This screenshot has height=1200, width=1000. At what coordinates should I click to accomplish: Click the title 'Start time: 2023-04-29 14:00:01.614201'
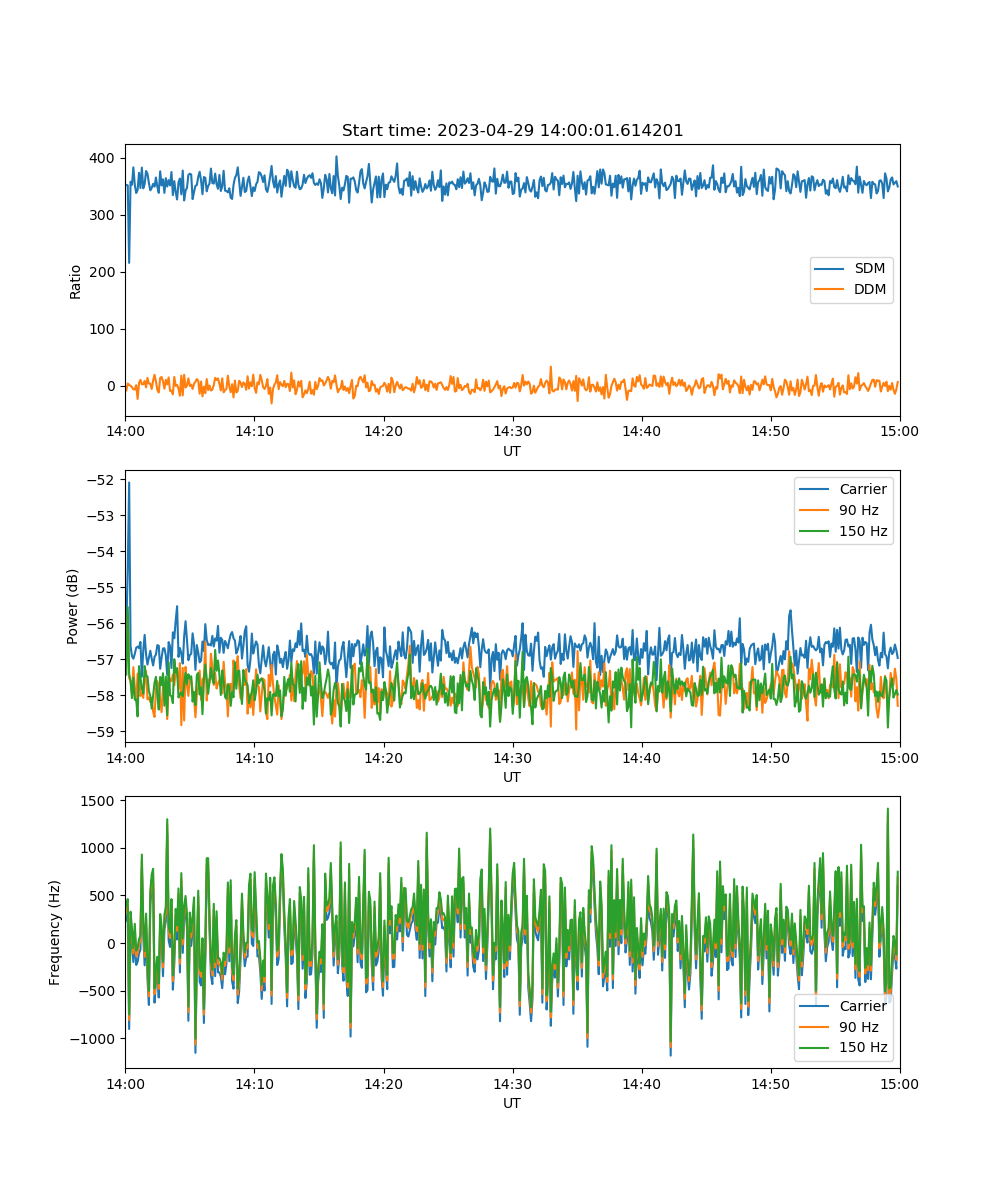(512, 131)
